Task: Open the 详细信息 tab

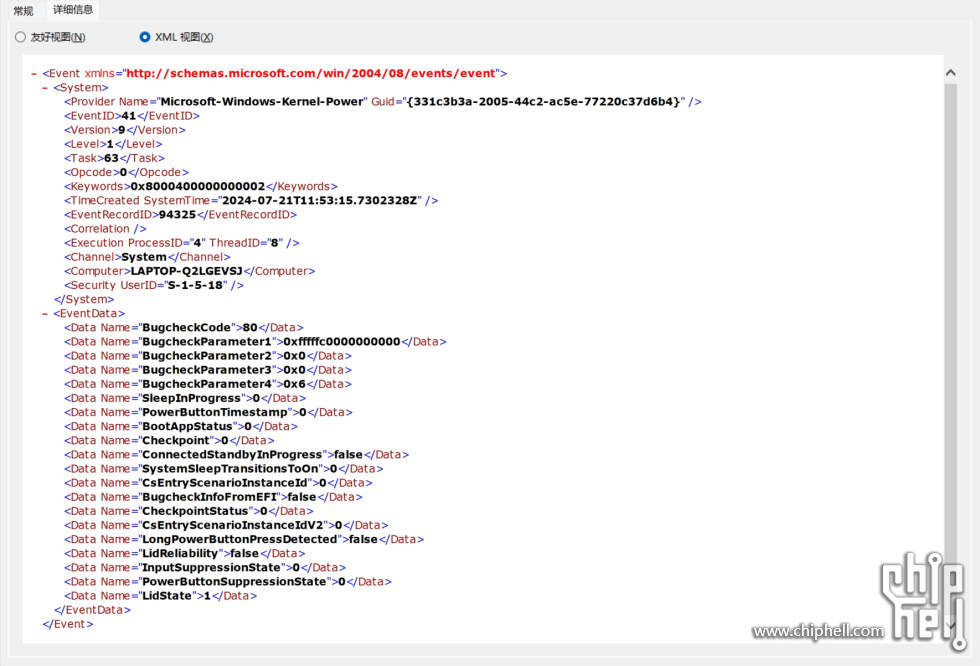Action: point(73,10)
